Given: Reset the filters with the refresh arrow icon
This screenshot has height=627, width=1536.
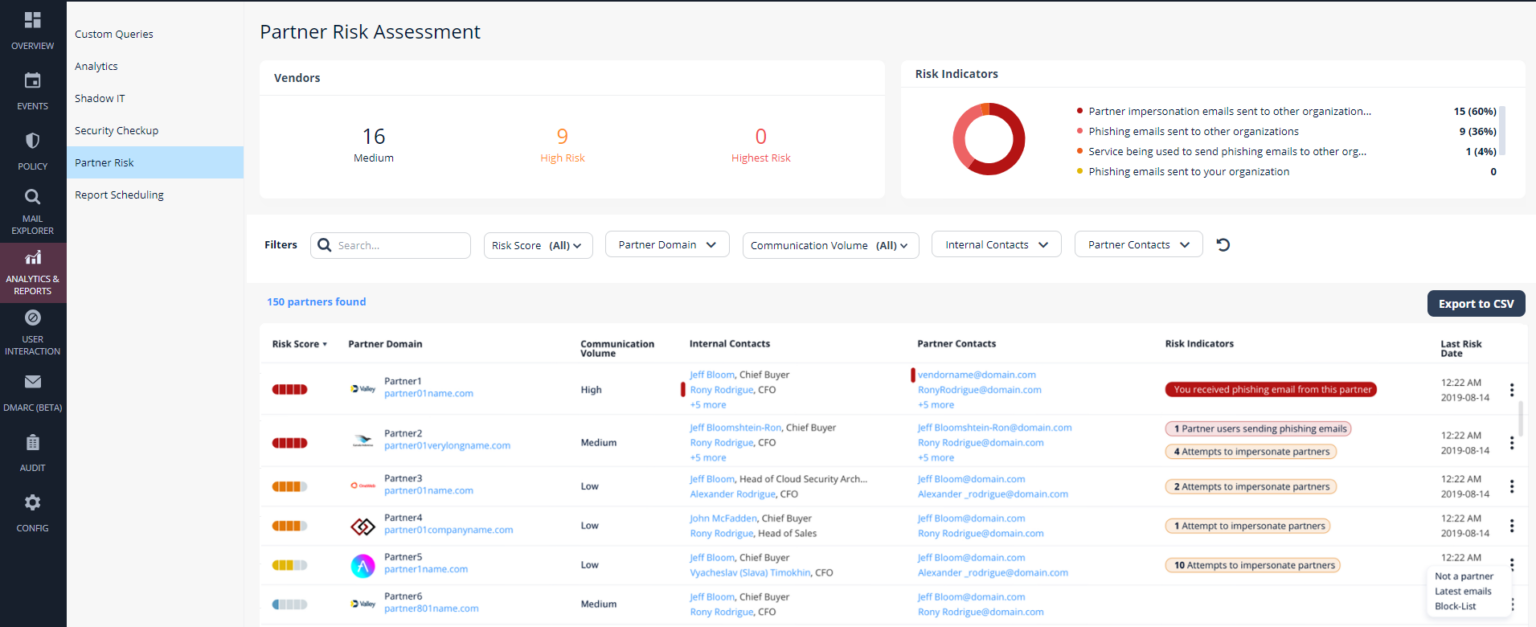Looking at the screenshot, I should (x=1222, y=243).
